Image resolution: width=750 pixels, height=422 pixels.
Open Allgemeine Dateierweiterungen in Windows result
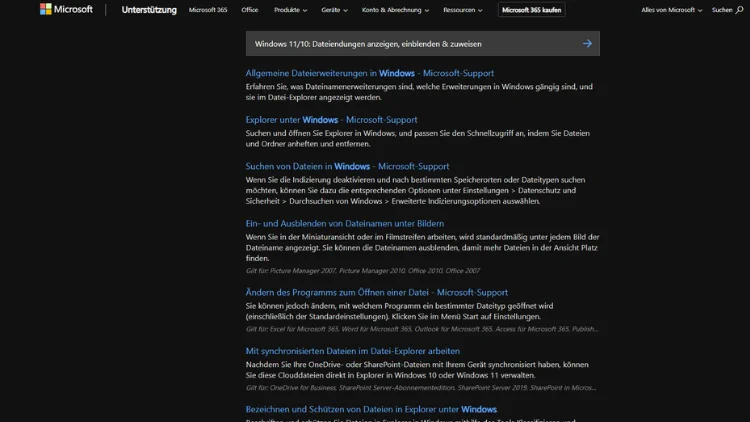369,73
